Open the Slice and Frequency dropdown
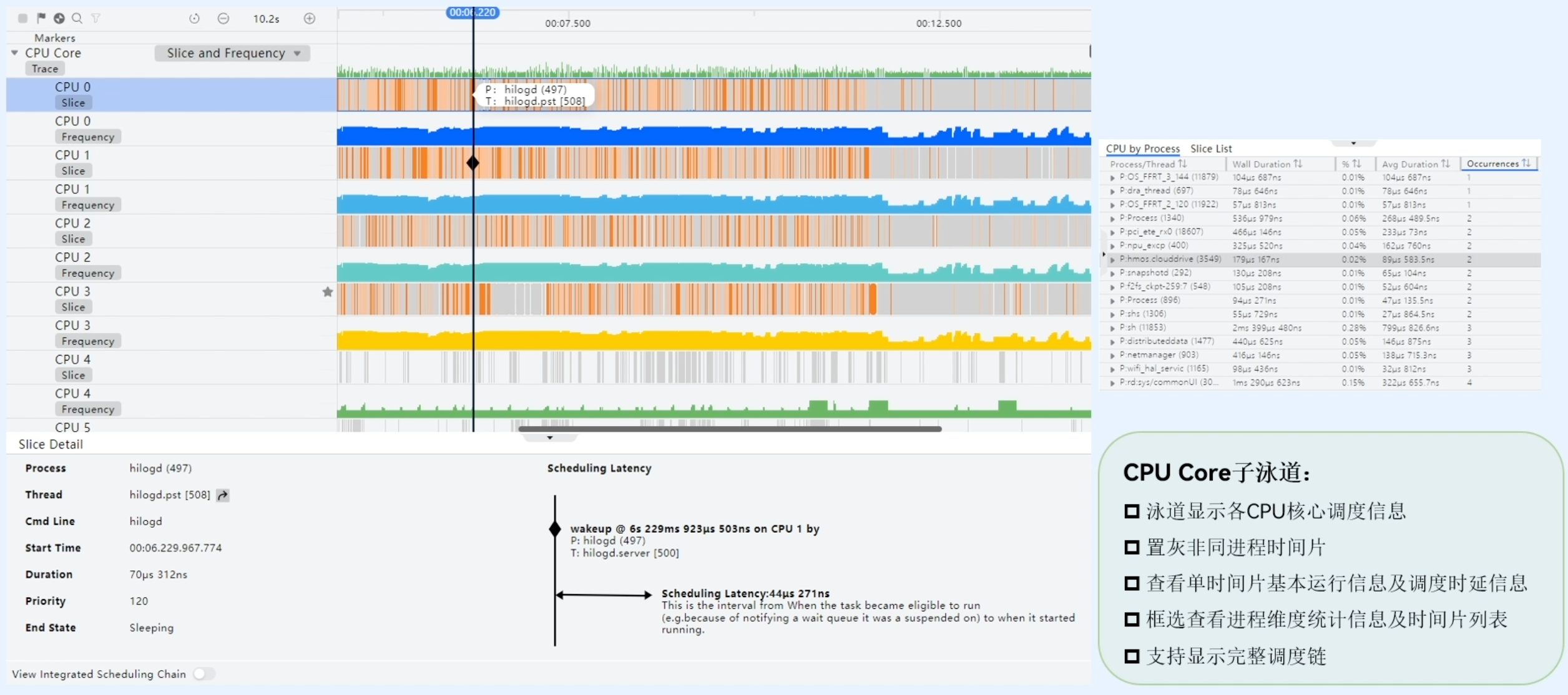 coord(233,53)
